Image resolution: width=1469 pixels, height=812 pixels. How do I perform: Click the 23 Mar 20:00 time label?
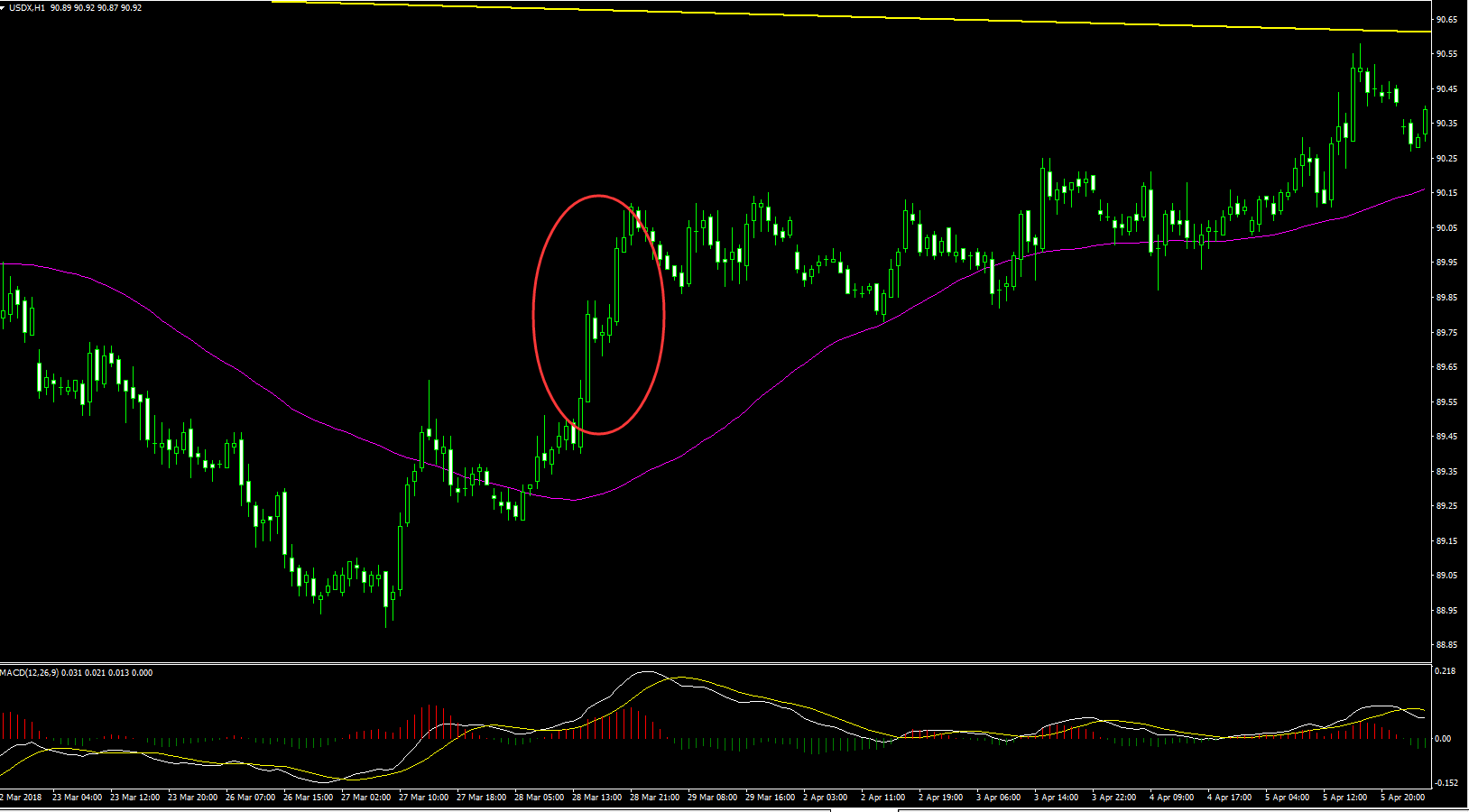[192, 798]
